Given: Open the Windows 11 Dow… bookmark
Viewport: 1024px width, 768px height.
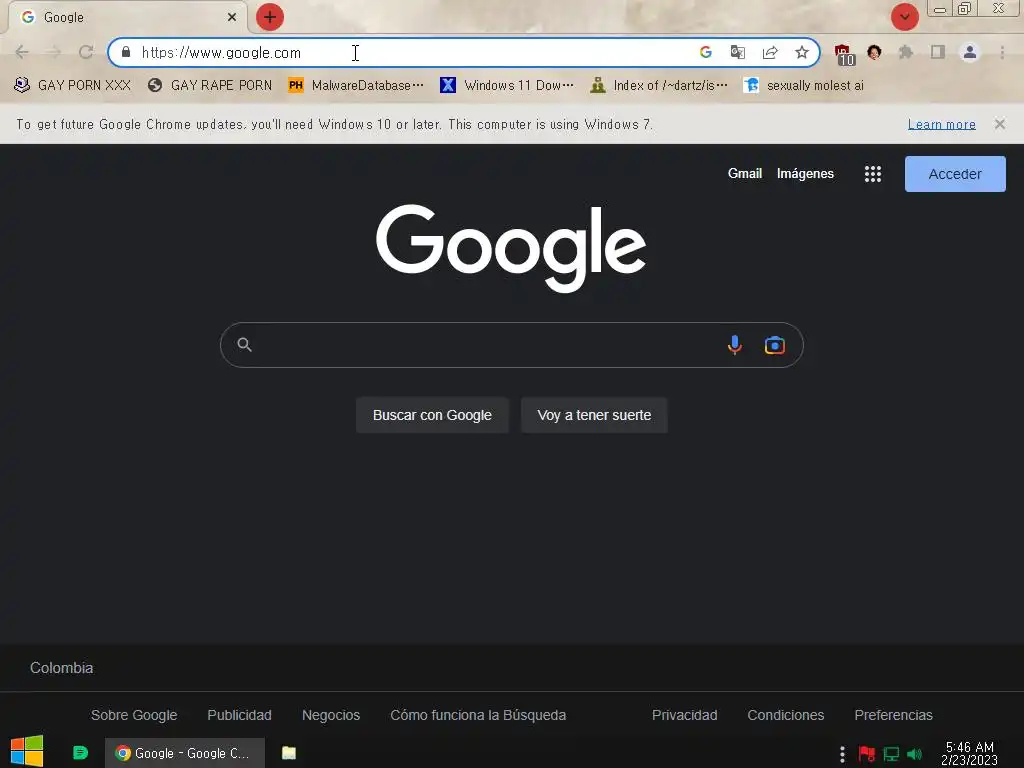Looking at the screenshot, I should (x=507, y=86).
